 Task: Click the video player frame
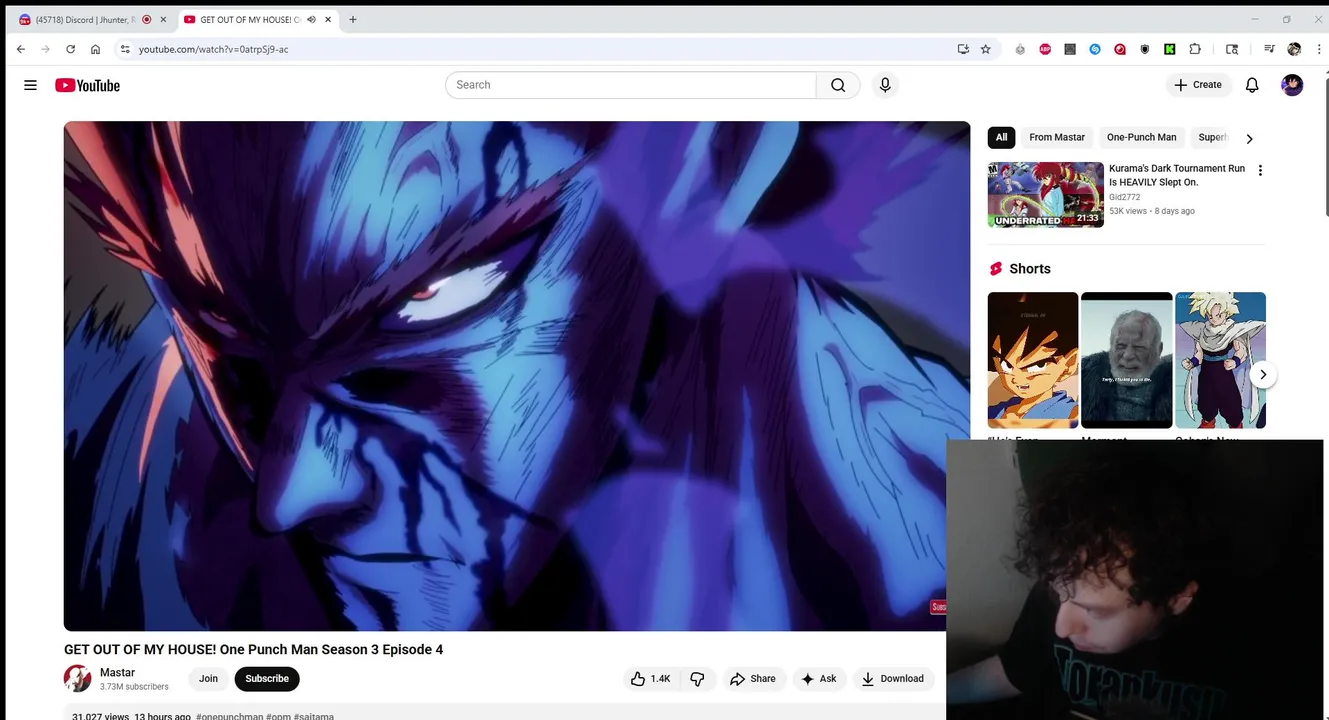517,376
